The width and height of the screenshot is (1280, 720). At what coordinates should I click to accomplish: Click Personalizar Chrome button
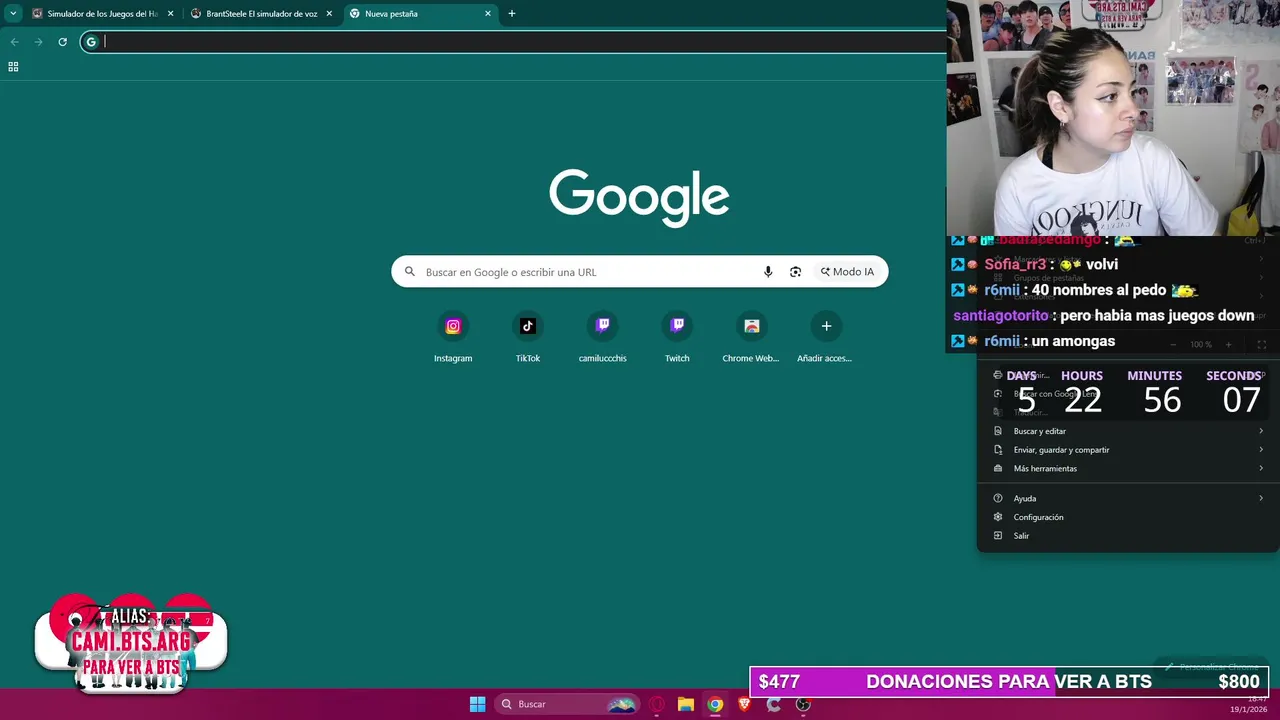[1211, 667]
